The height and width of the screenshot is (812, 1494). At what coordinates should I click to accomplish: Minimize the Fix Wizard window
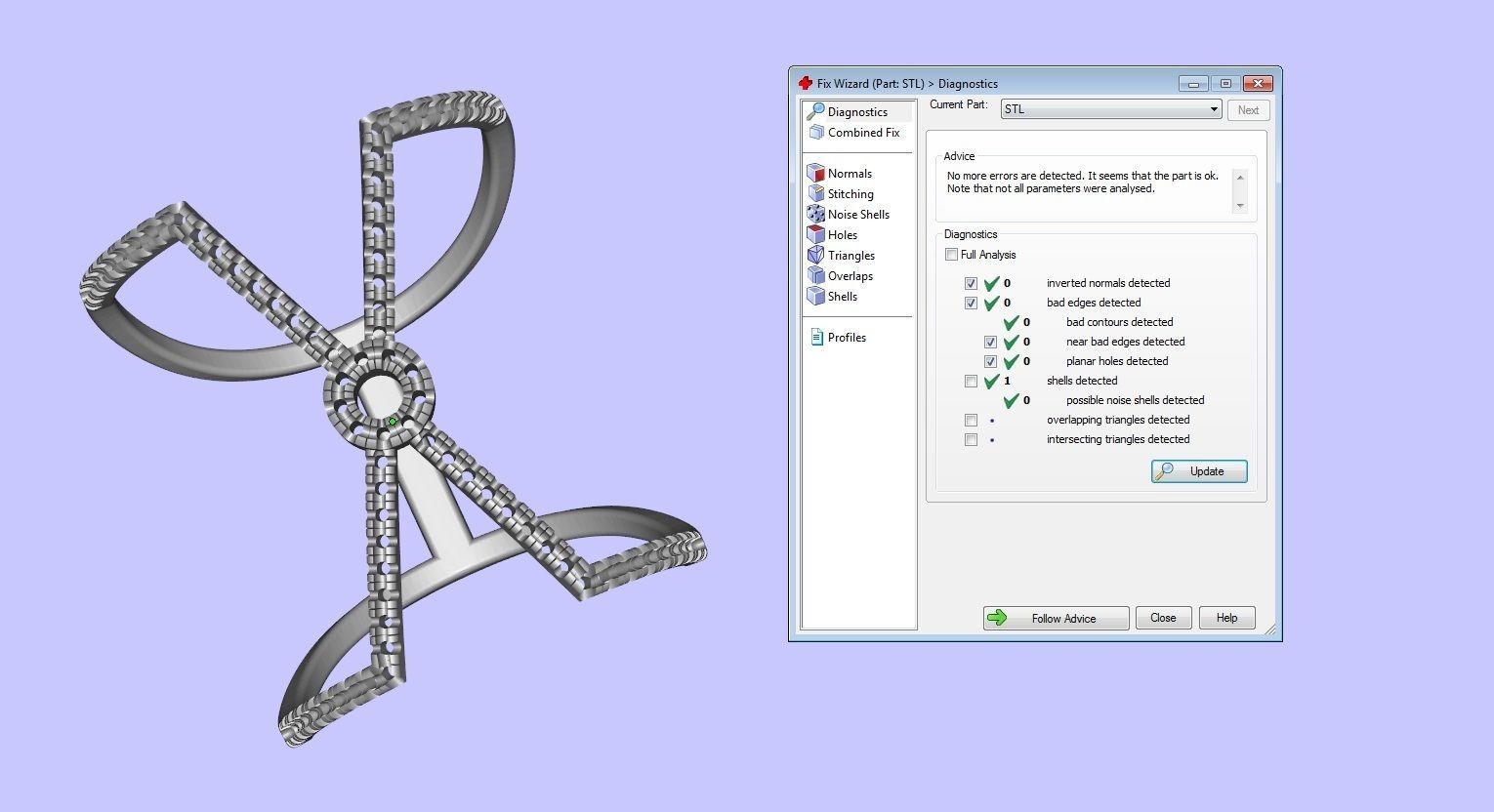(x=1192, y=83)
